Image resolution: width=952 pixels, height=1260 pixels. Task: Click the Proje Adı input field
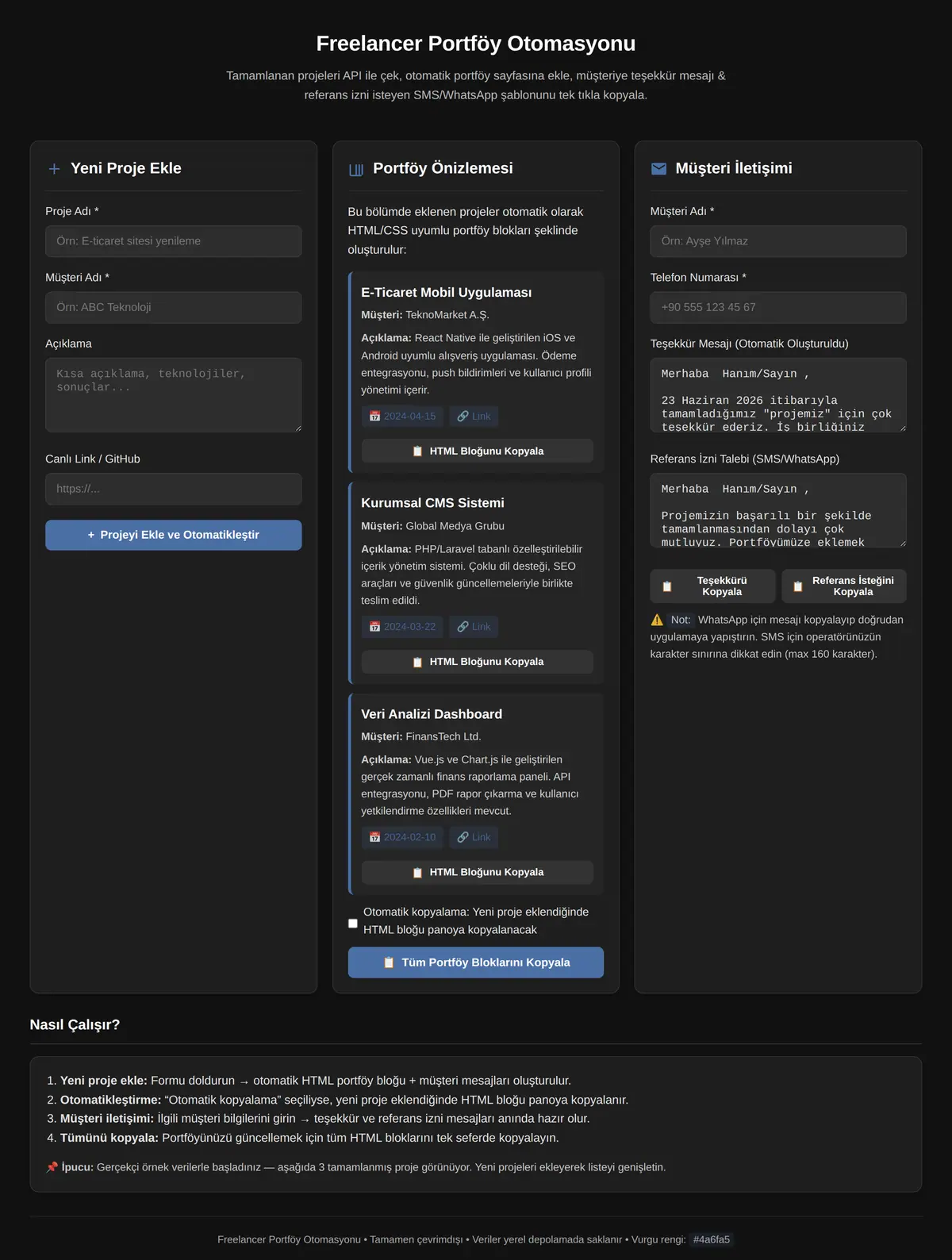(x=174, y=241)
